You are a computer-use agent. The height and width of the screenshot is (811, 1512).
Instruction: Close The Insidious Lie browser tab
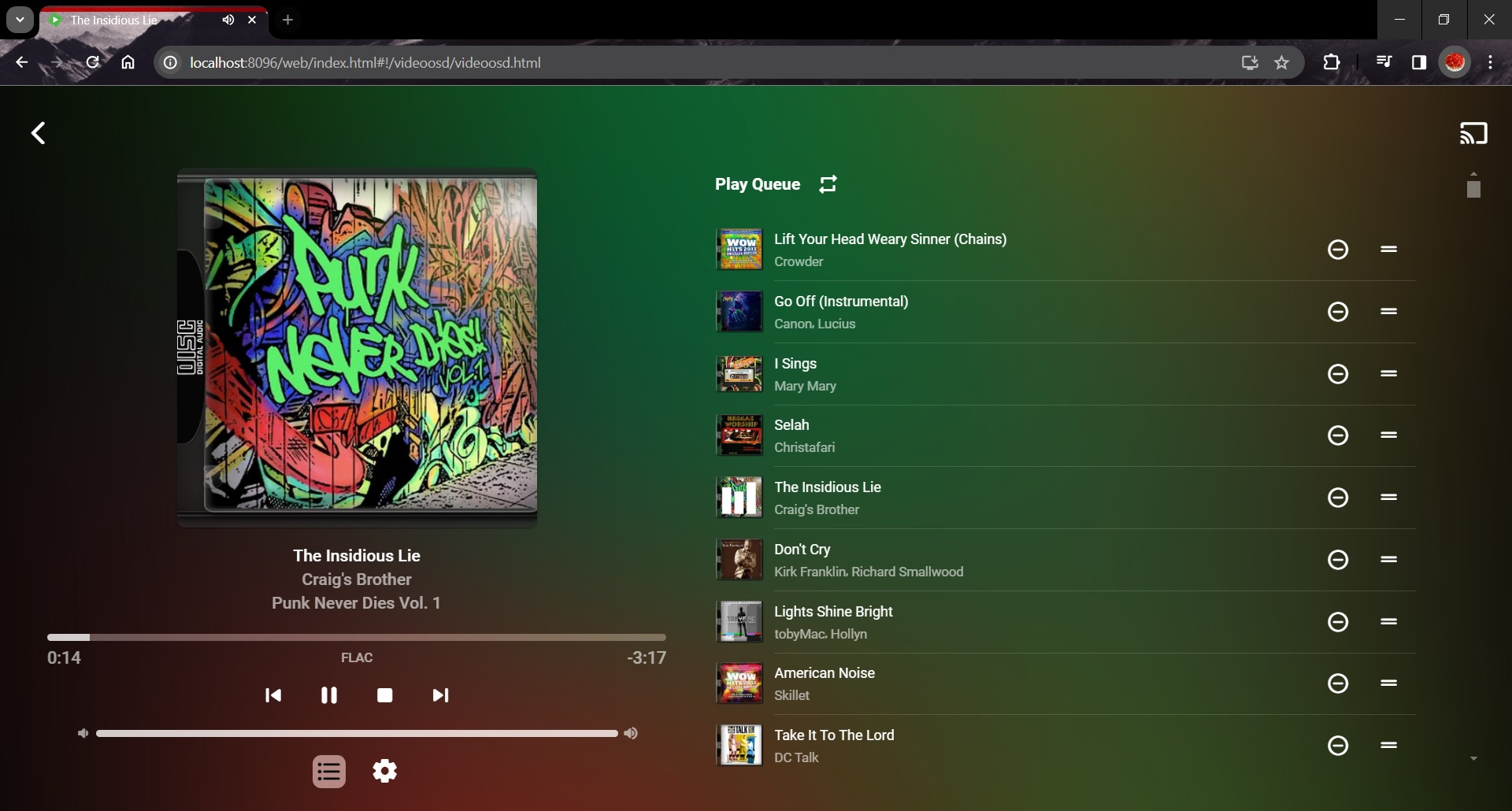[x=252, y=20]
